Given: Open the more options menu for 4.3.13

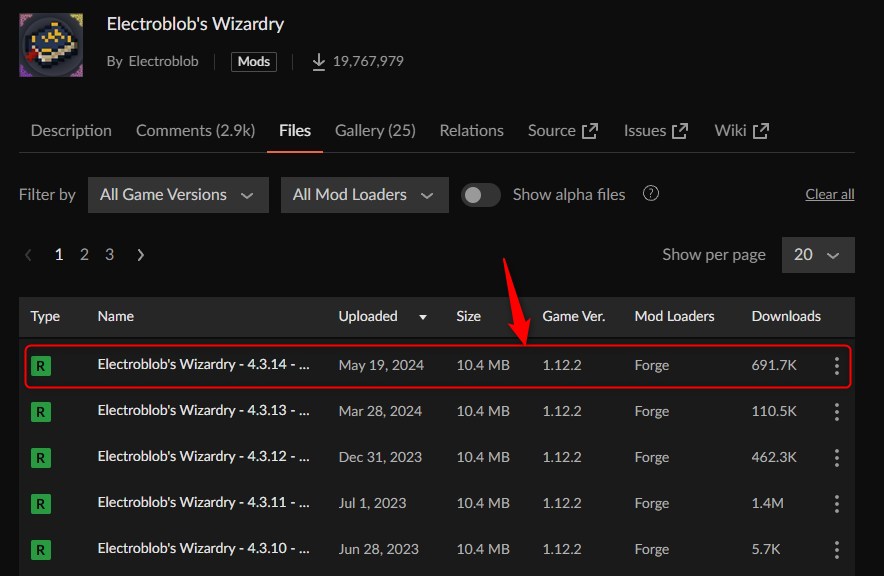Looking at the screenshot, I should (x=837, y=412).
